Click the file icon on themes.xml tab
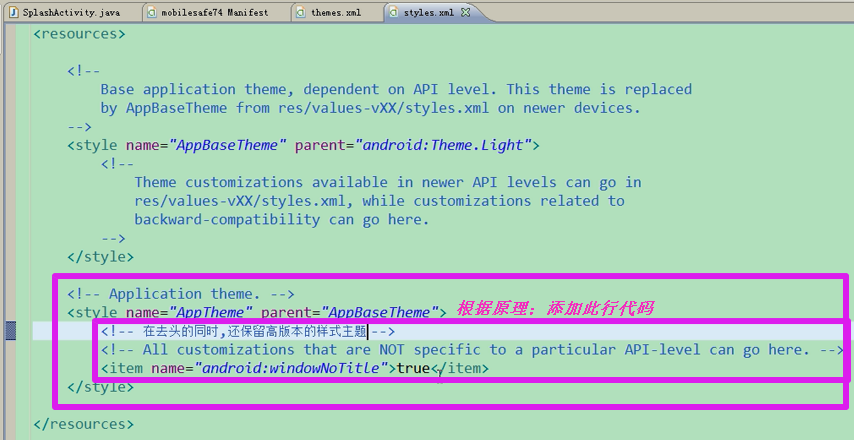The width and height of the screenshot is (854, 440). [x=301, y=12]
